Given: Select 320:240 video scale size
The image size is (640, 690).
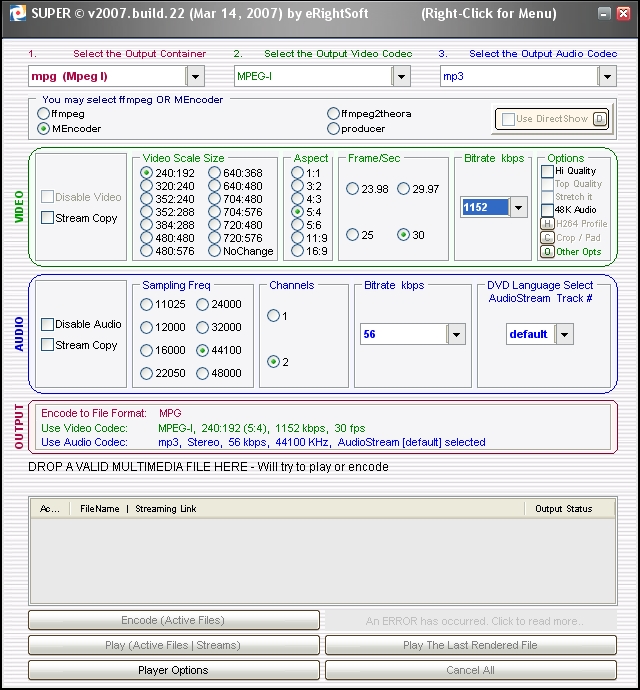Looking at the screenshot, I should (147, 186).
